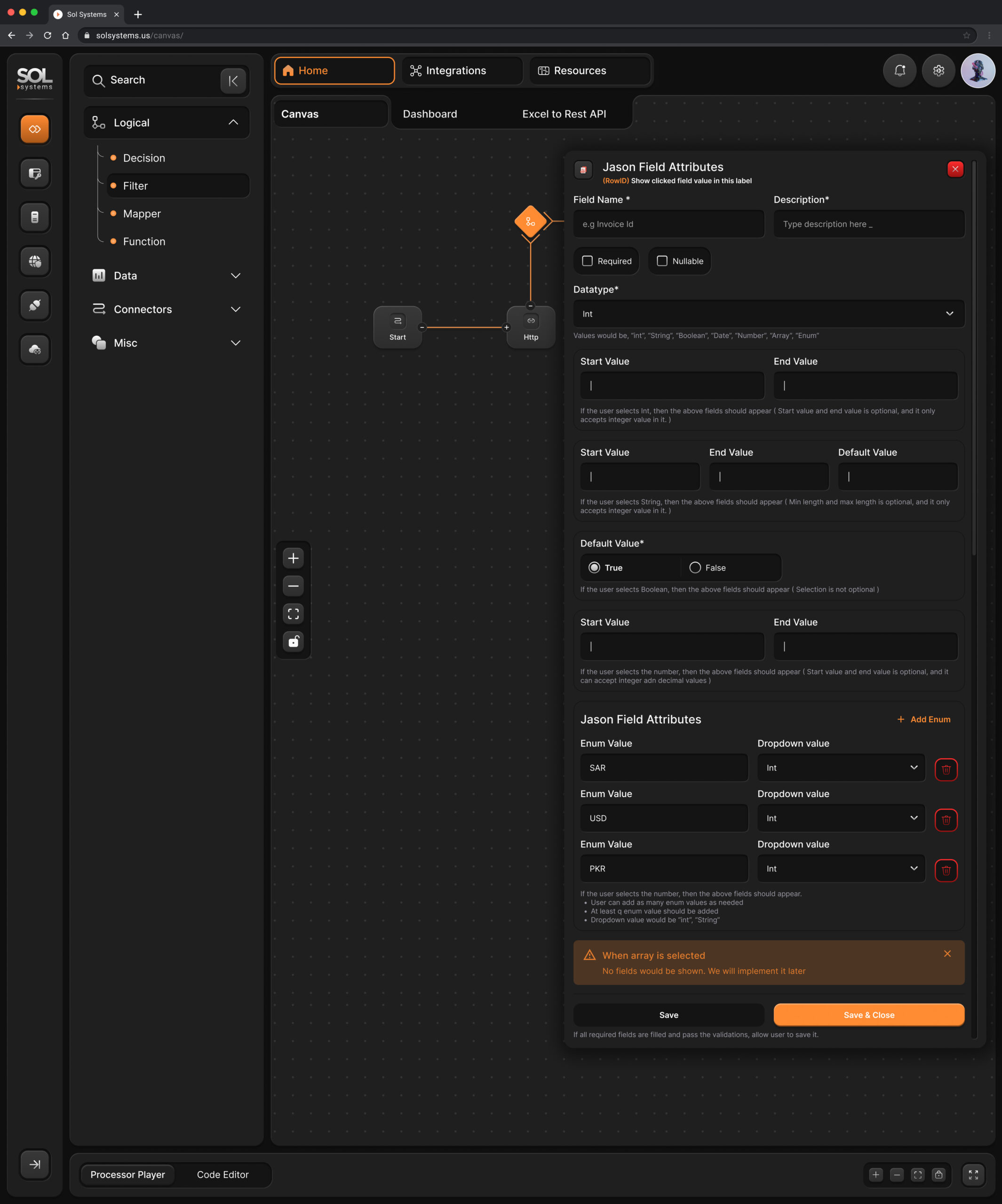Select the Http node on canvas

[x=531, y=327]
